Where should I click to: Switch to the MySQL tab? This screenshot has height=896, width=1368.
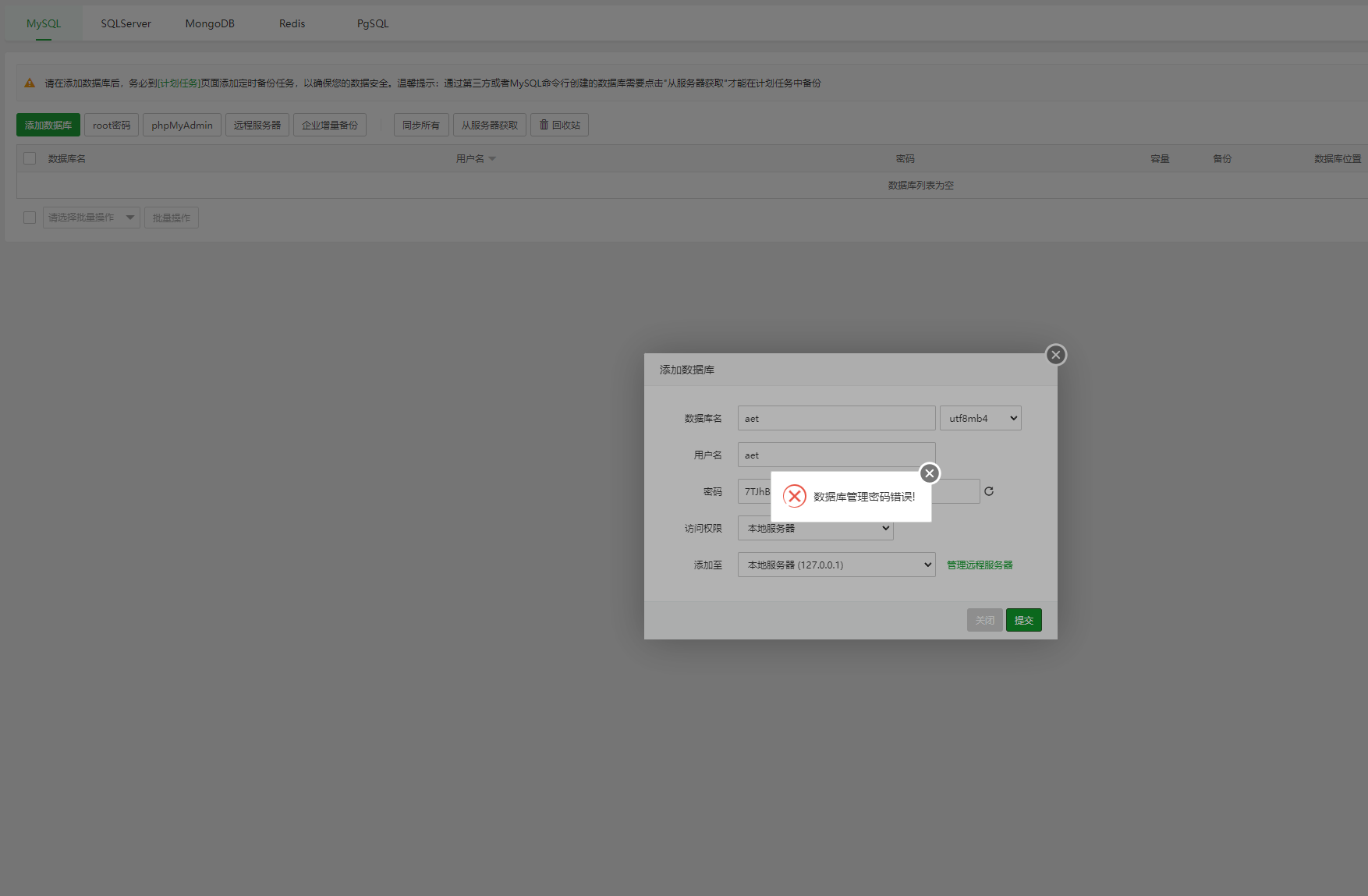[x=44, y=23]
